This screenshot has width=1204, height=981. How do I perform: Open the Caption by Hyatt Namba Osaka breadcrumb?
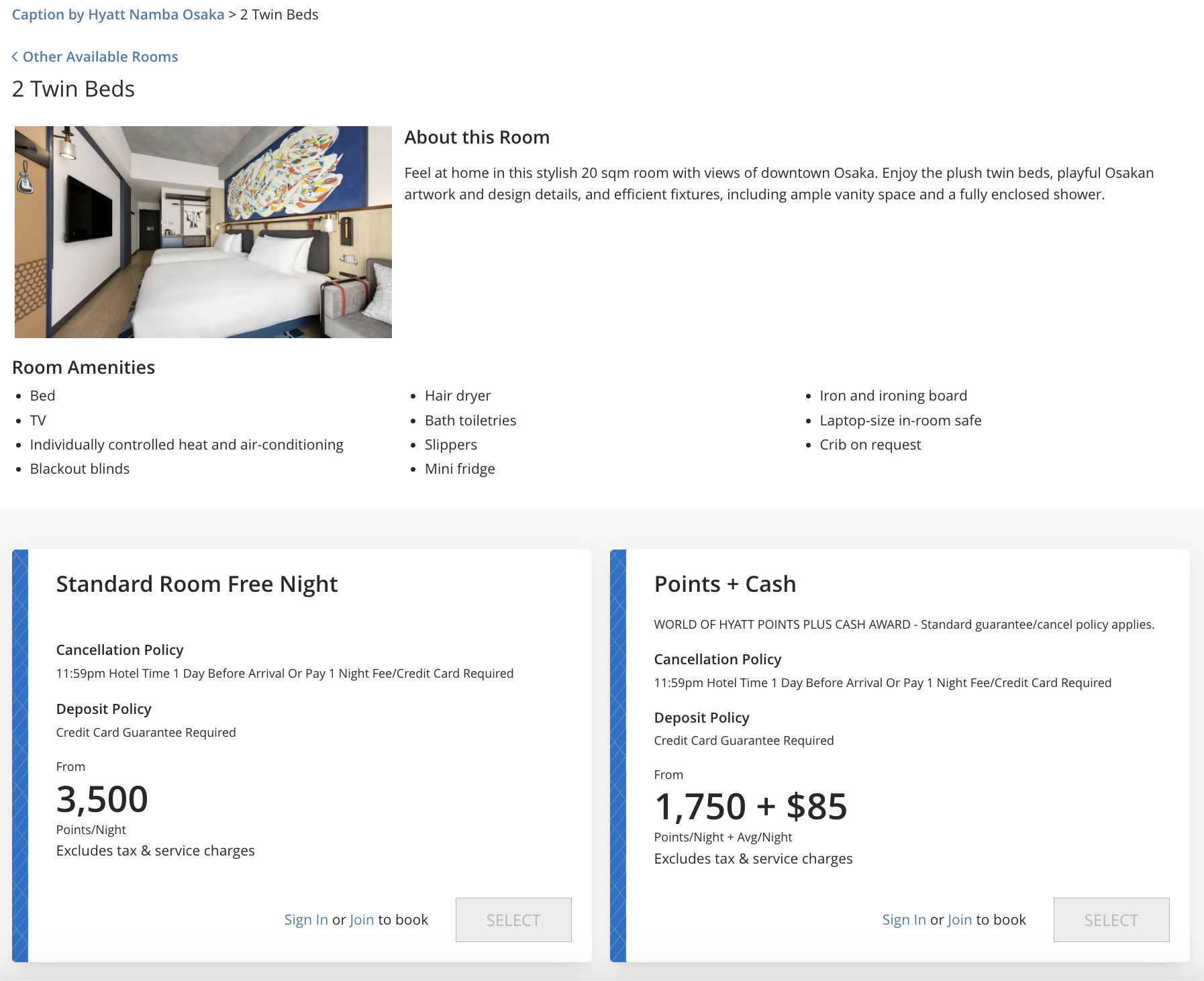(118, 15)
